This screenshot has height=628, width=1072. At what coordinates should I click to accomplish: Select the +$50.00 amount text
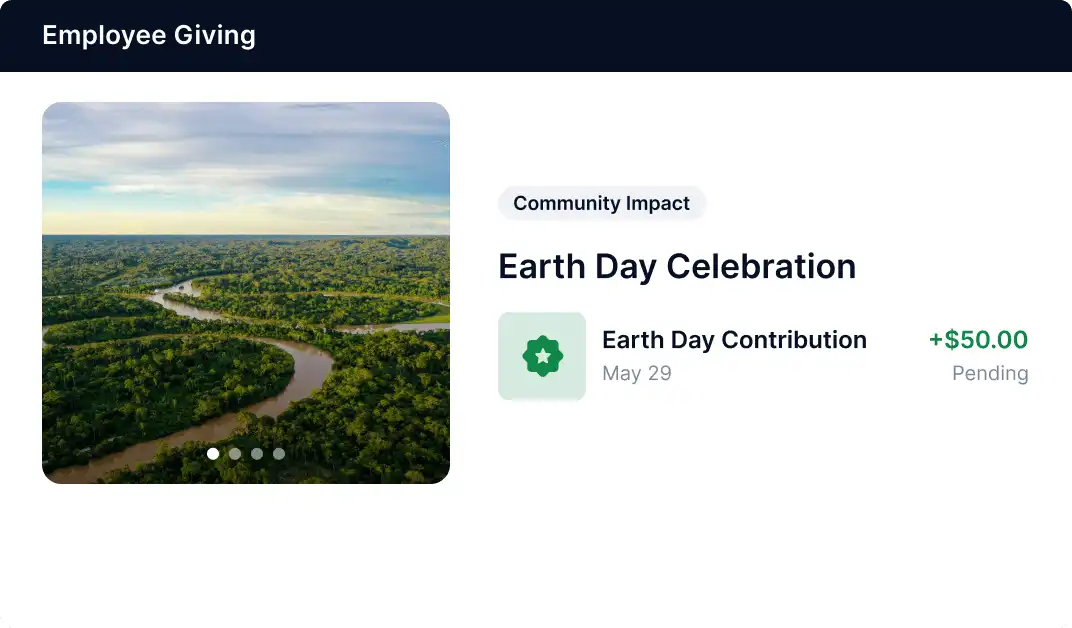tap(977, 340)
